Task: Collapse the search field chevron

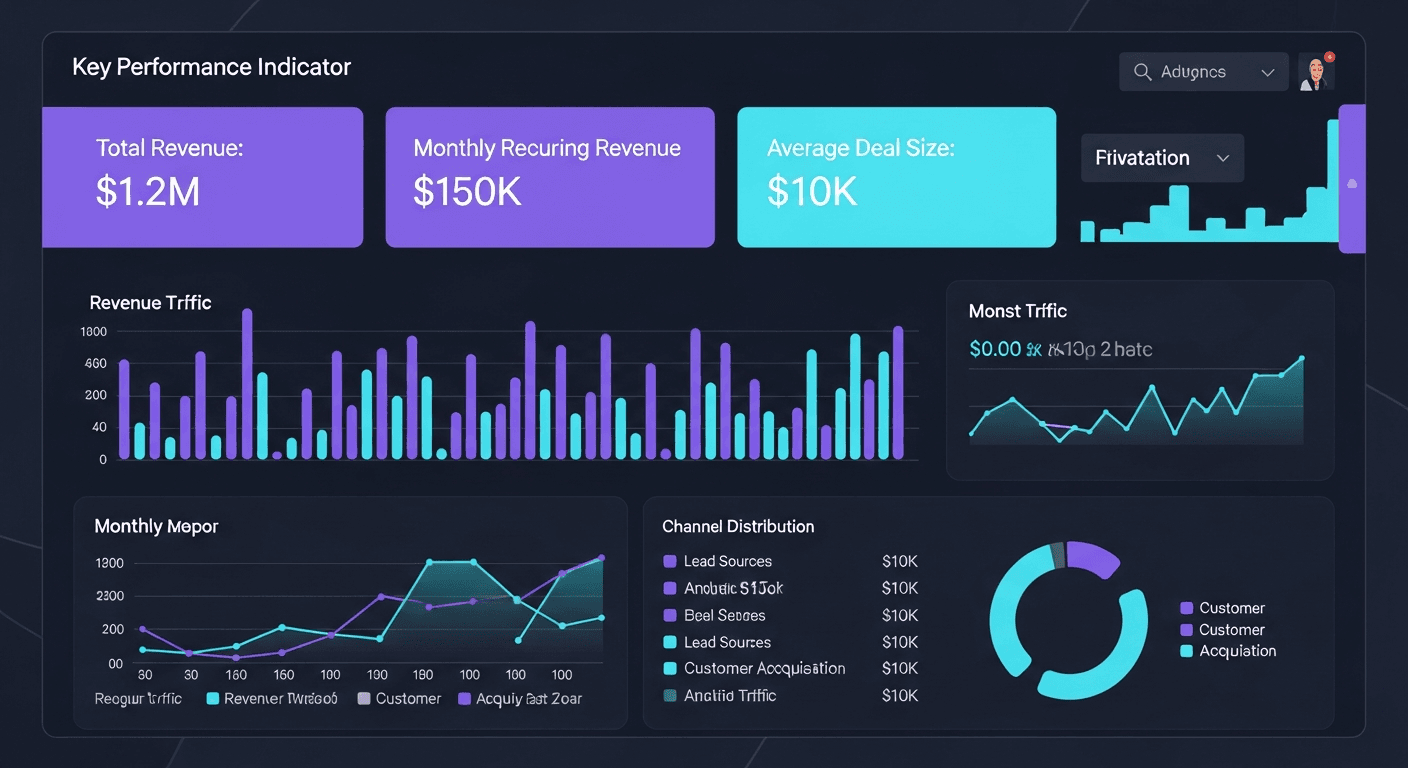Action: [x=1268, y=71]
